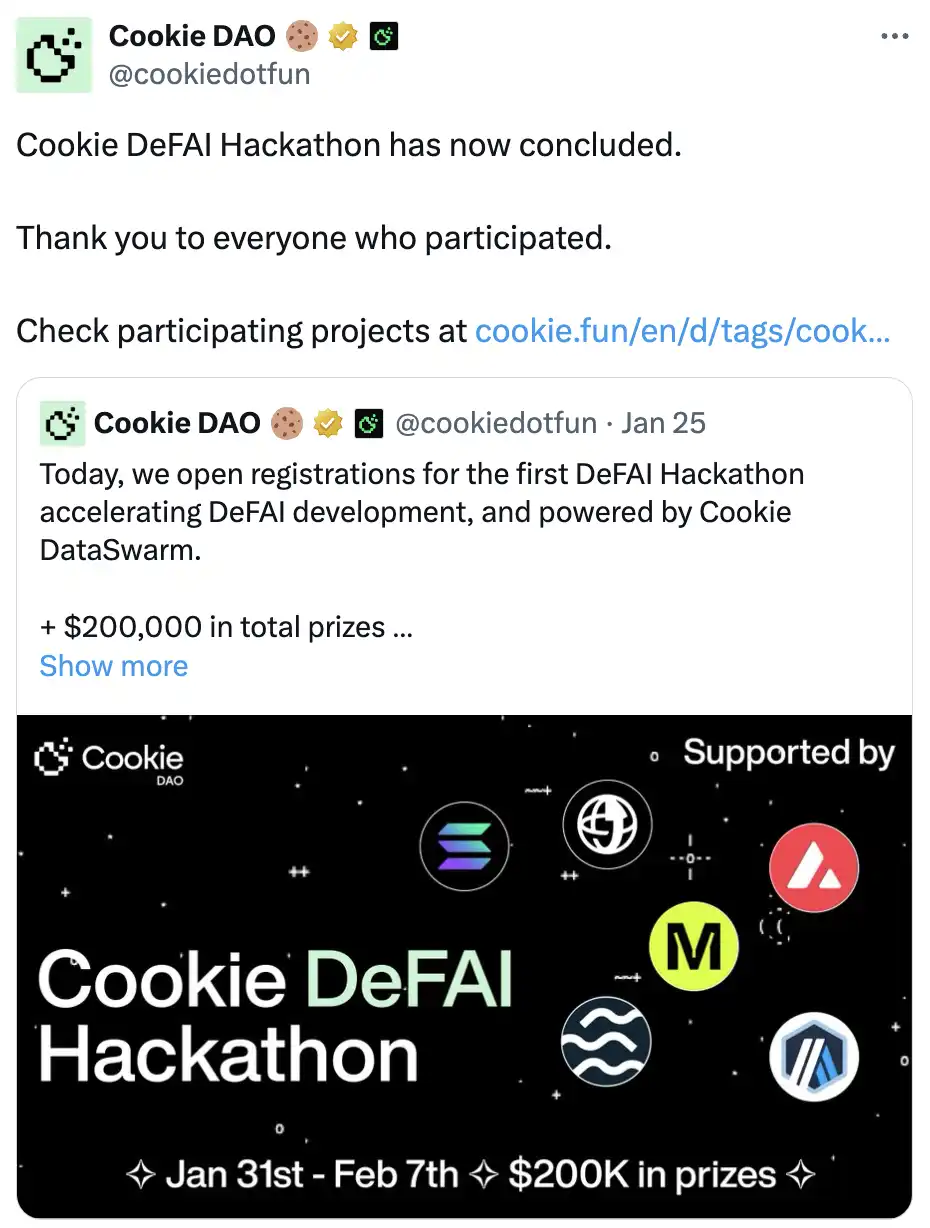Click the Solana logo in the banner
The width and height of the screenshot is (930, 1228).
[x=464, y=846]
